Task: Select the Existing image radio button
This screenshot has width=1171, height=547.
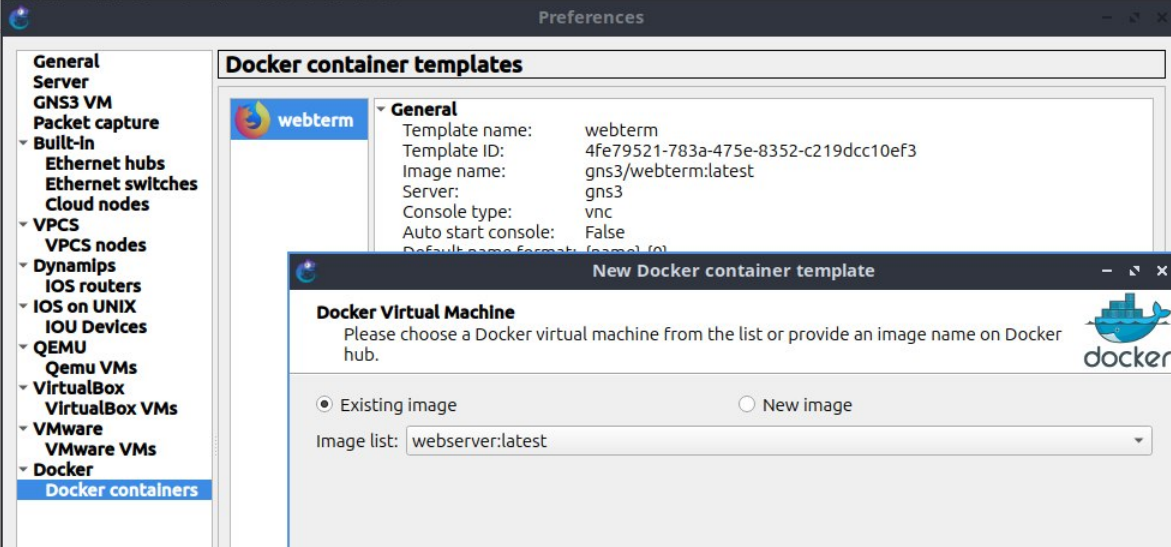Action: [324, 405]
